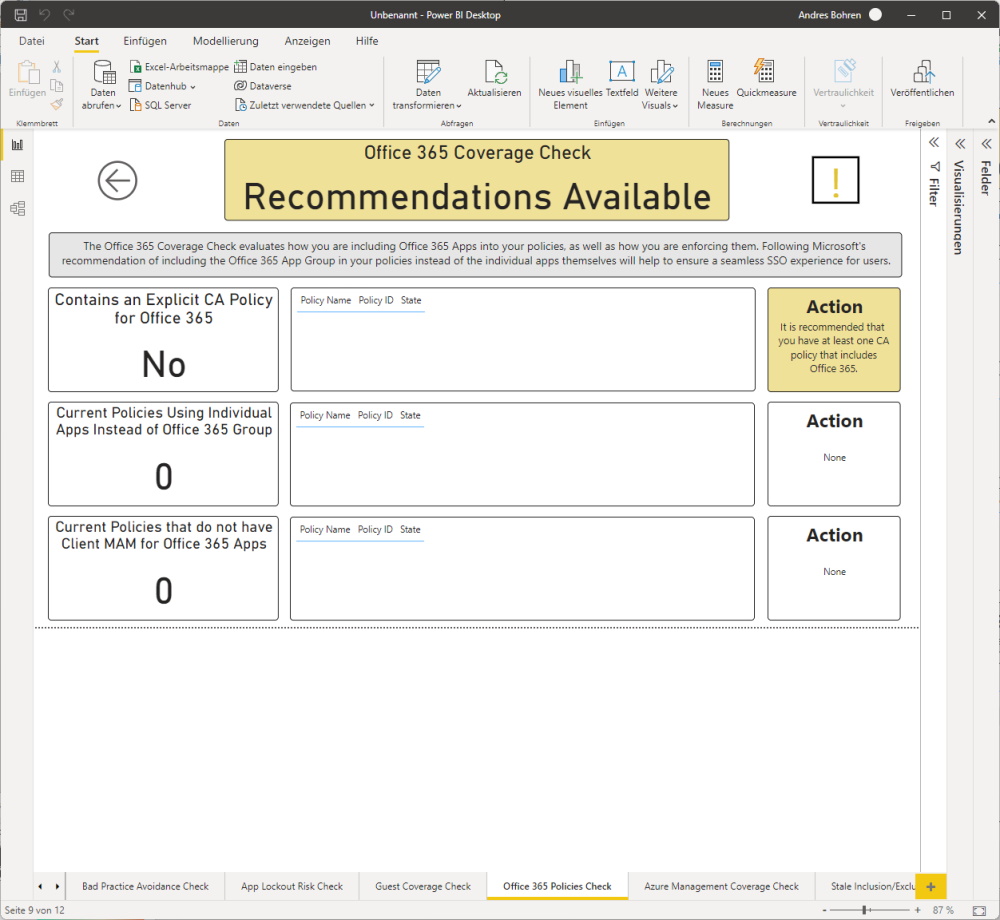Cut selection with the scissors icon
The height and width of the screenshot is (920, 1000).
click(57, 66)
